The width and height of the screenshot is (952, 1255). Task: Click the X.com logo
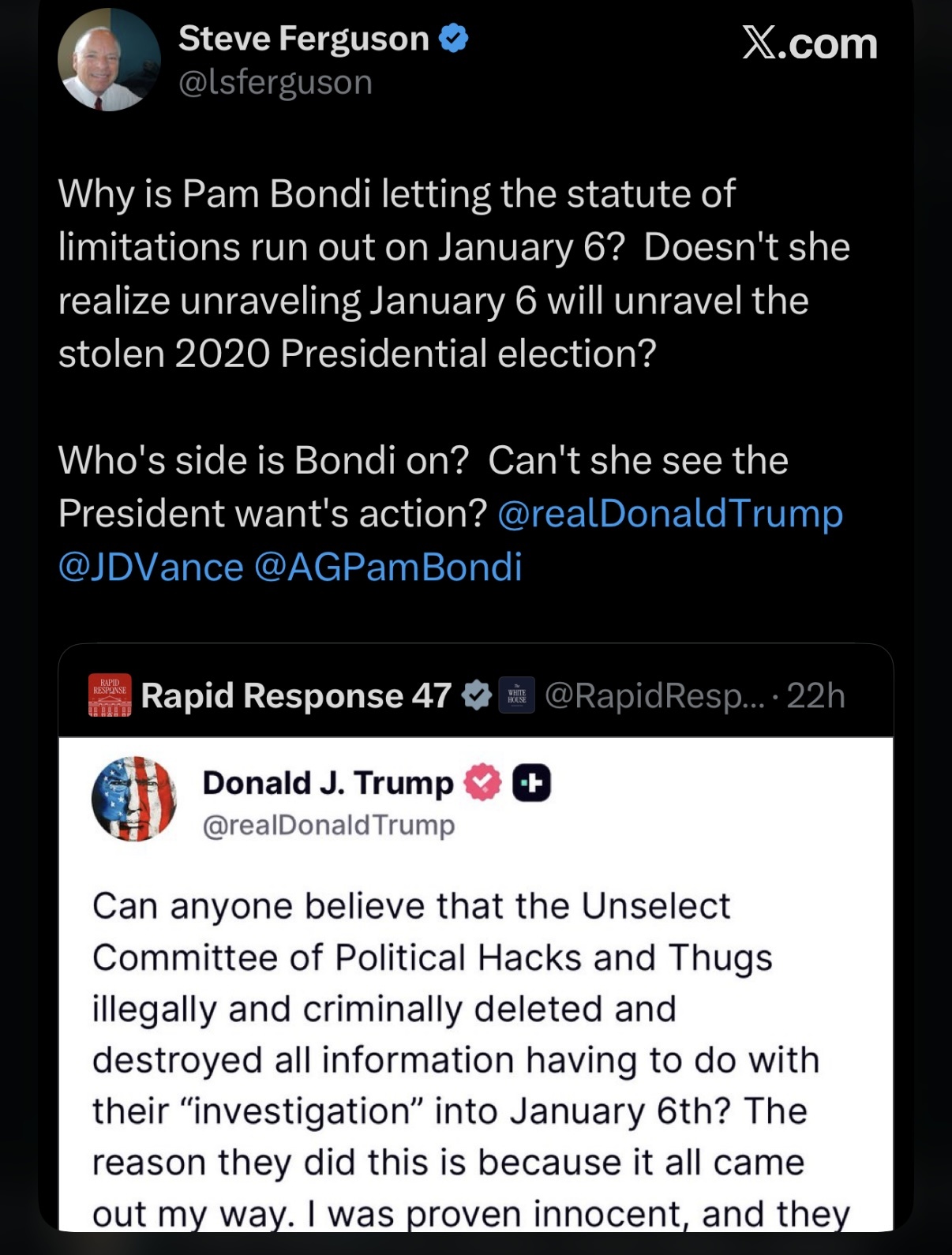(x=809, y=43)
